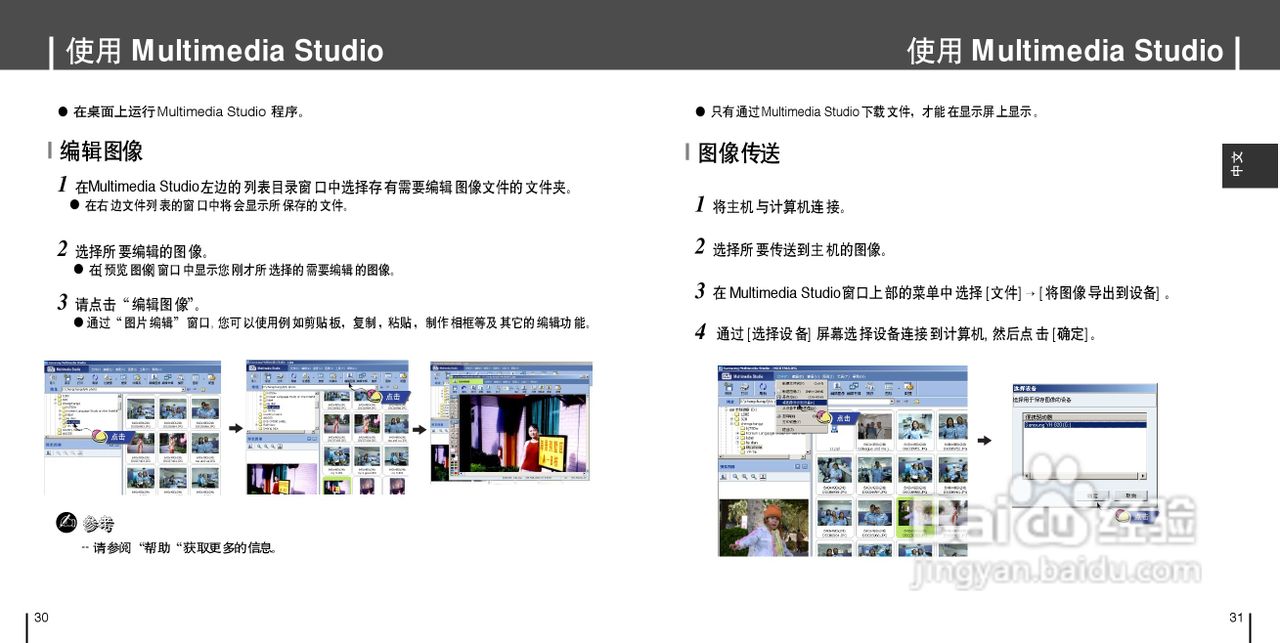Click the 取消 button in the select-device dialog
The image size is (1280, 643).
[1131, 495]
